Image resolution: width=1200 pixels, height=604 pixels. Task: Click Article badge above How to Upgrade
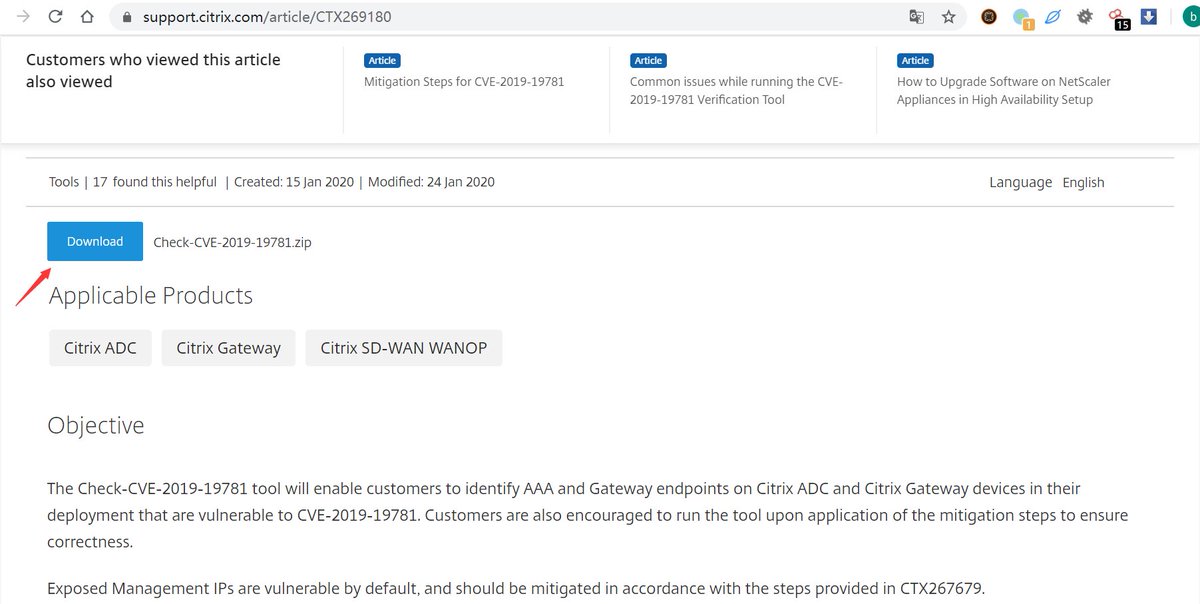915,61
